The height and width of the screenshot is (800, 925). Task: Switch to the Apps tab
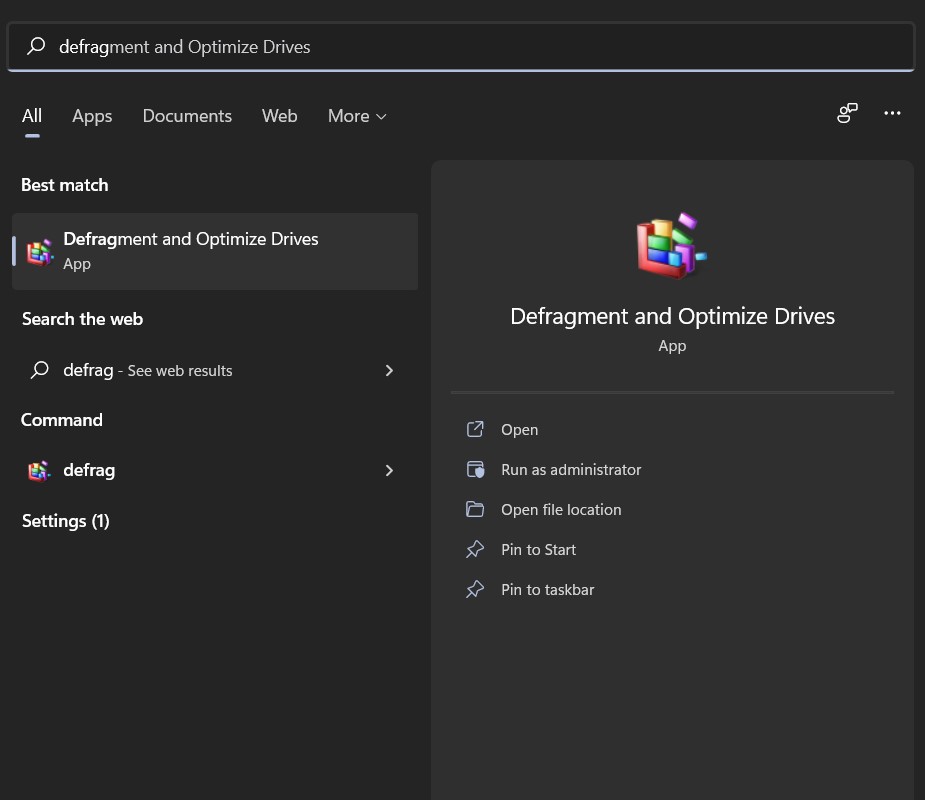pos(92,116)
